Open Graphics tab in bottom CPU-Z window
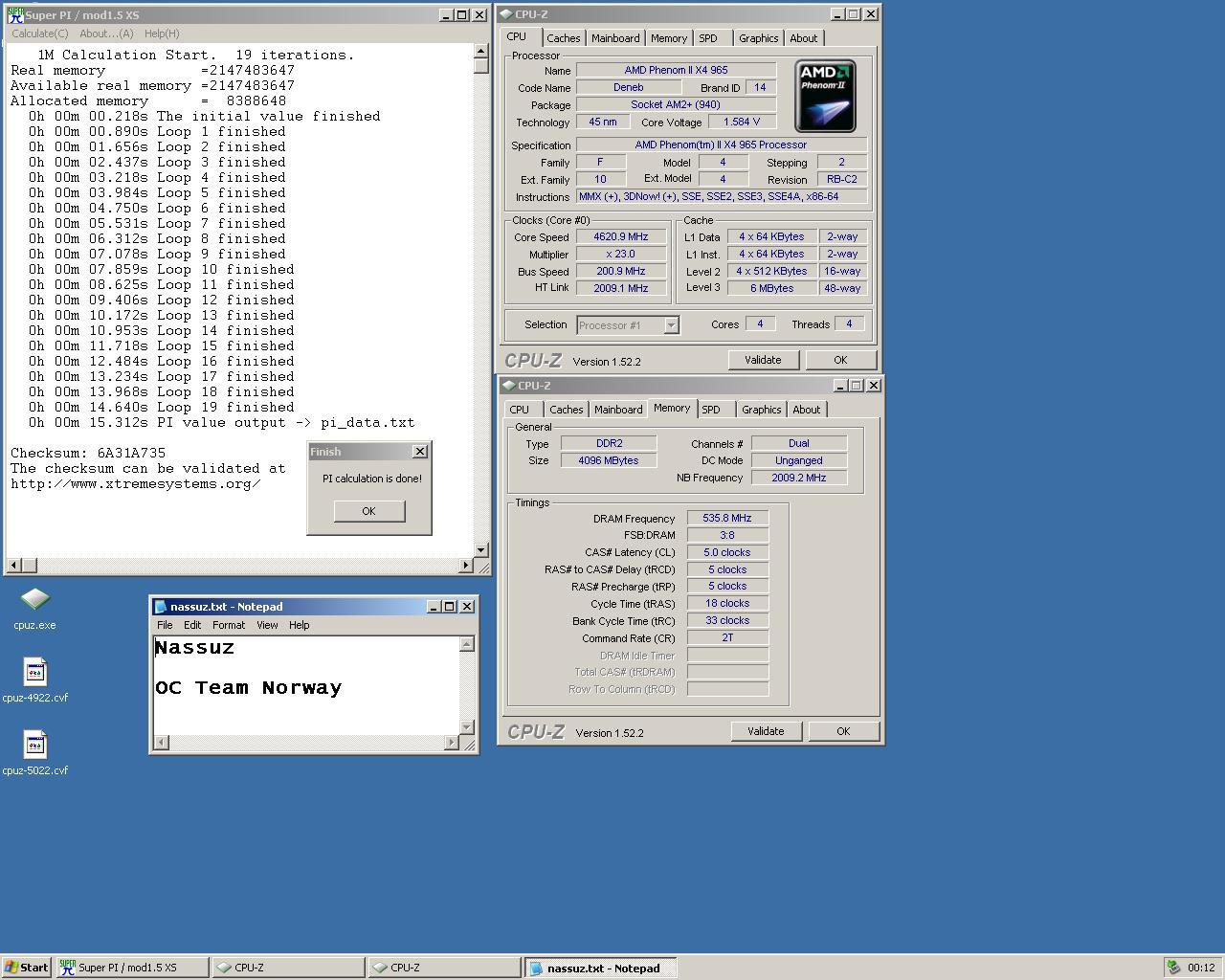 [x=762, y=410]
